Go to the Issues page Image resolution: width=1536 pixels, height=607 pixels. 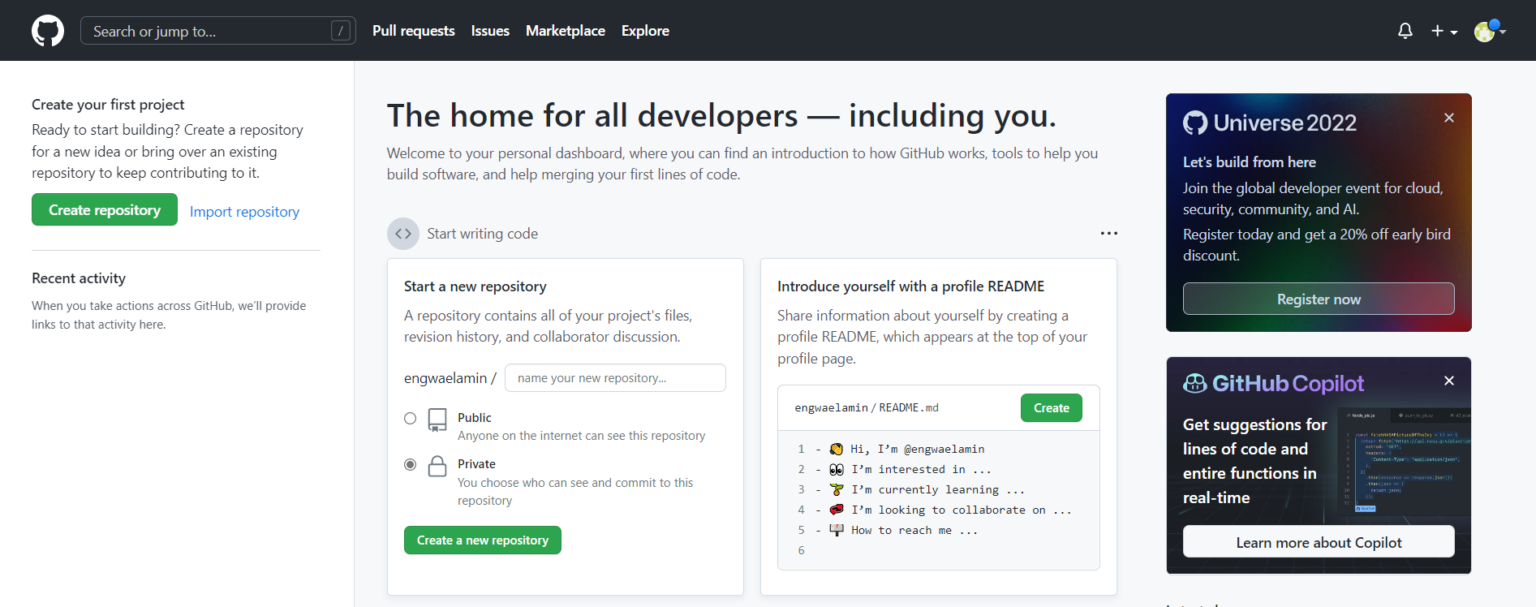[490, 30]
